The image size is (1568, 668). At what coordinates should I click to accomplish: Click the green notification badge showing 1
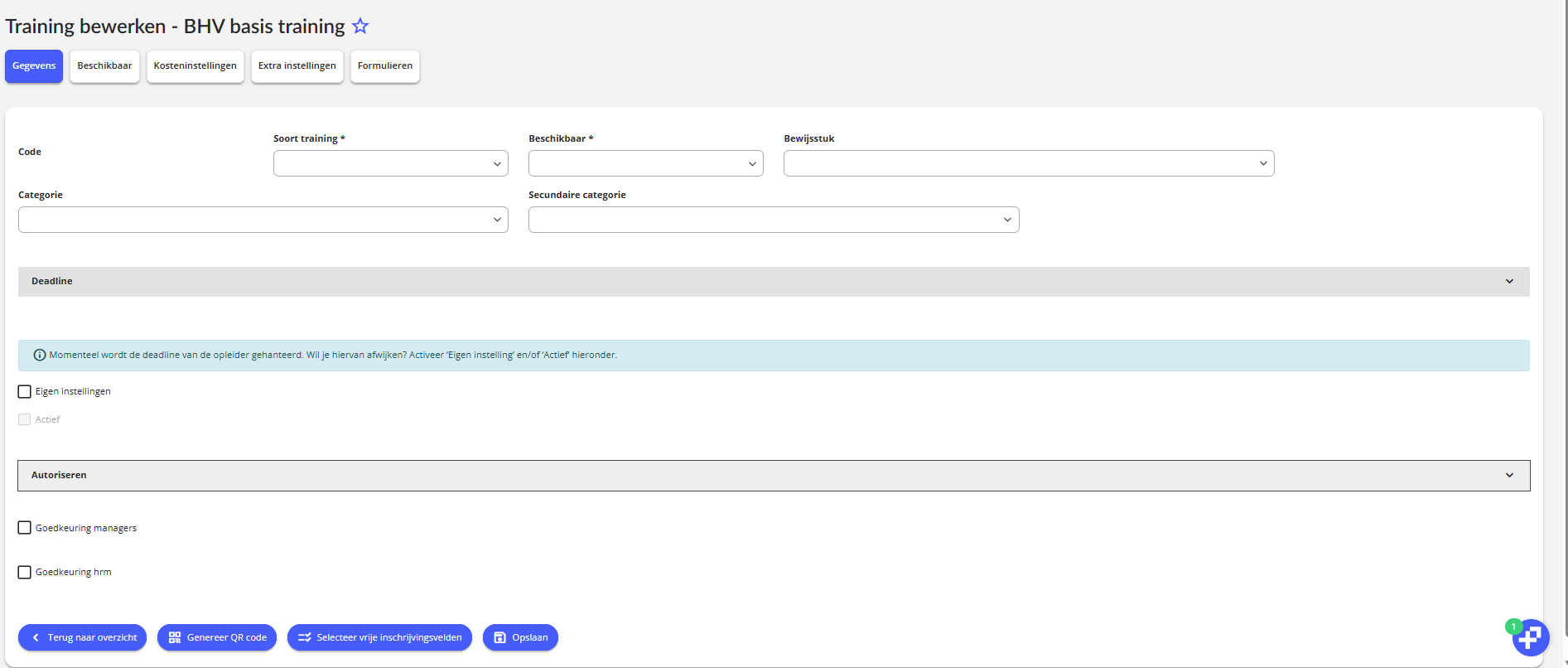tap(1513, 627)
